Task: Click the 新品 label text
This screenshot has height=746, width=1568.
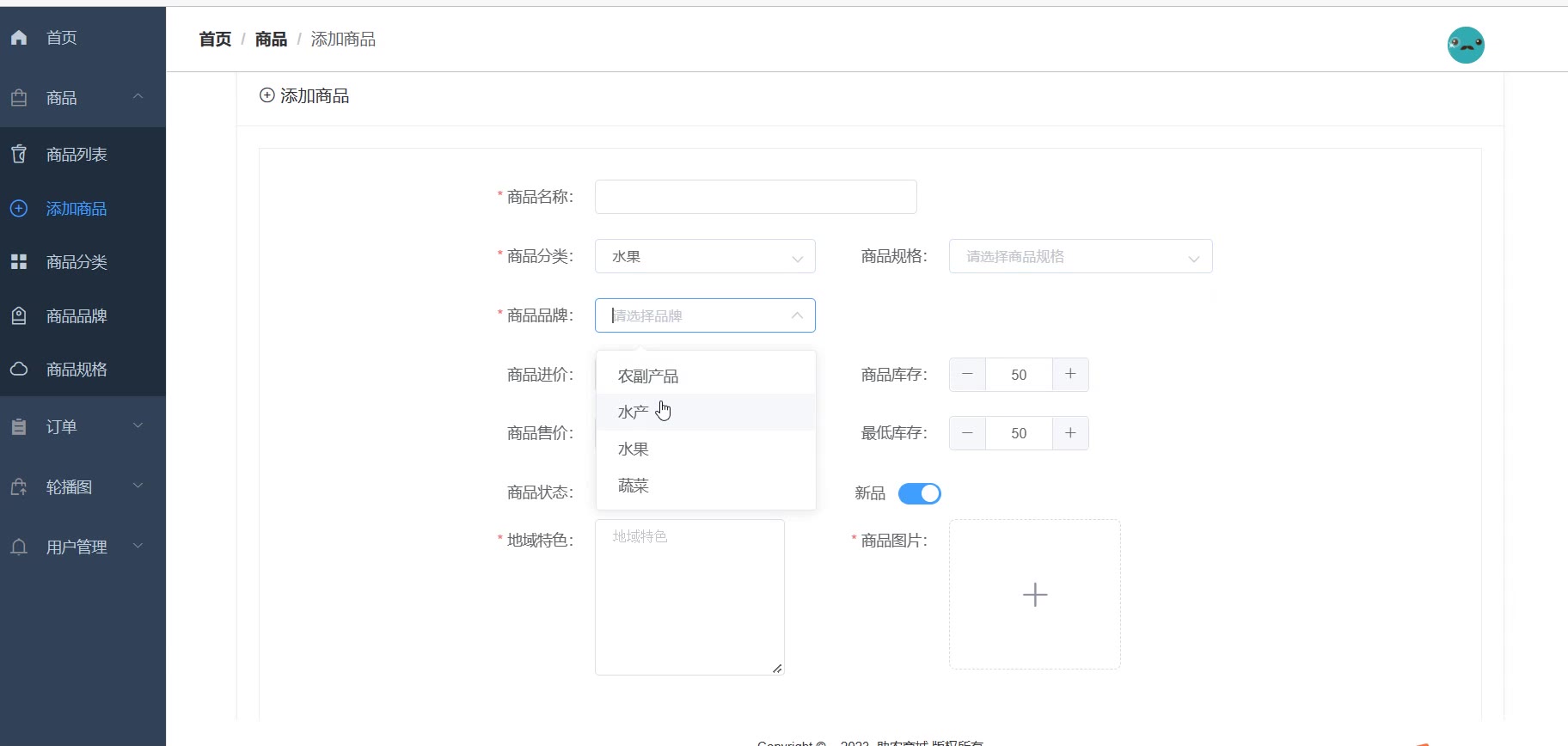Action: click(870, 493)
